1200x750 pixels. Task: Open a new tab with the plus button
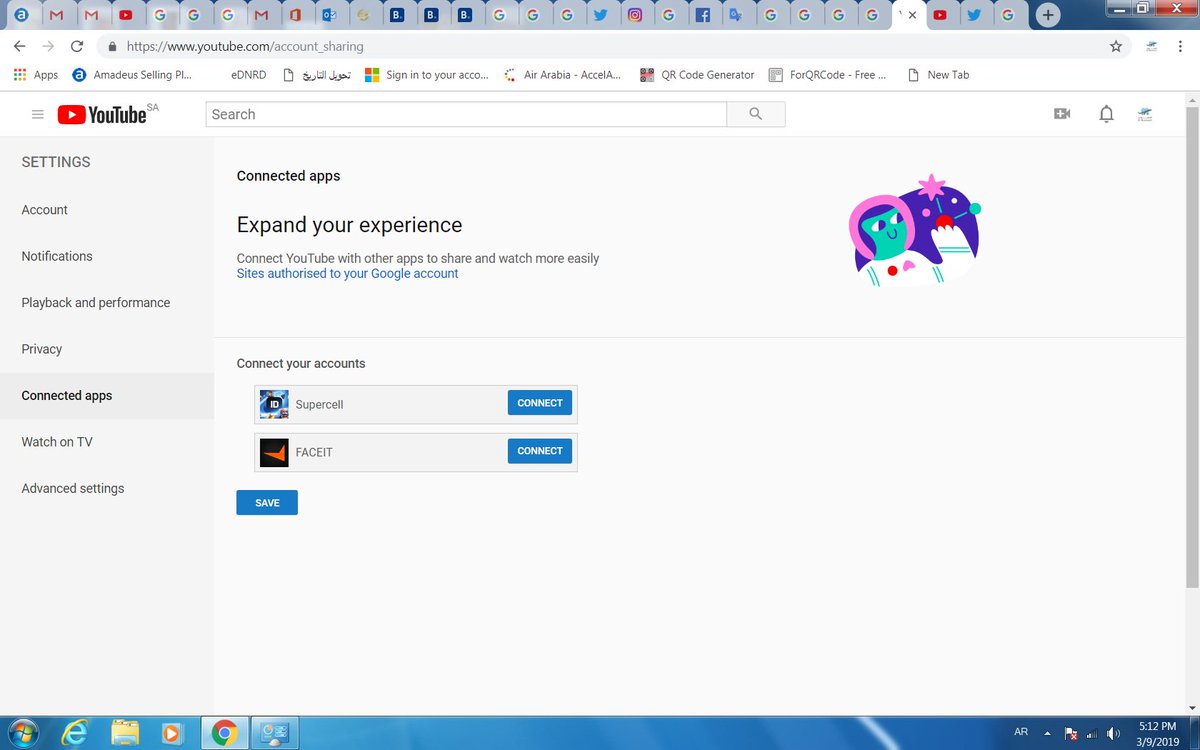(x=1047, y=15)
